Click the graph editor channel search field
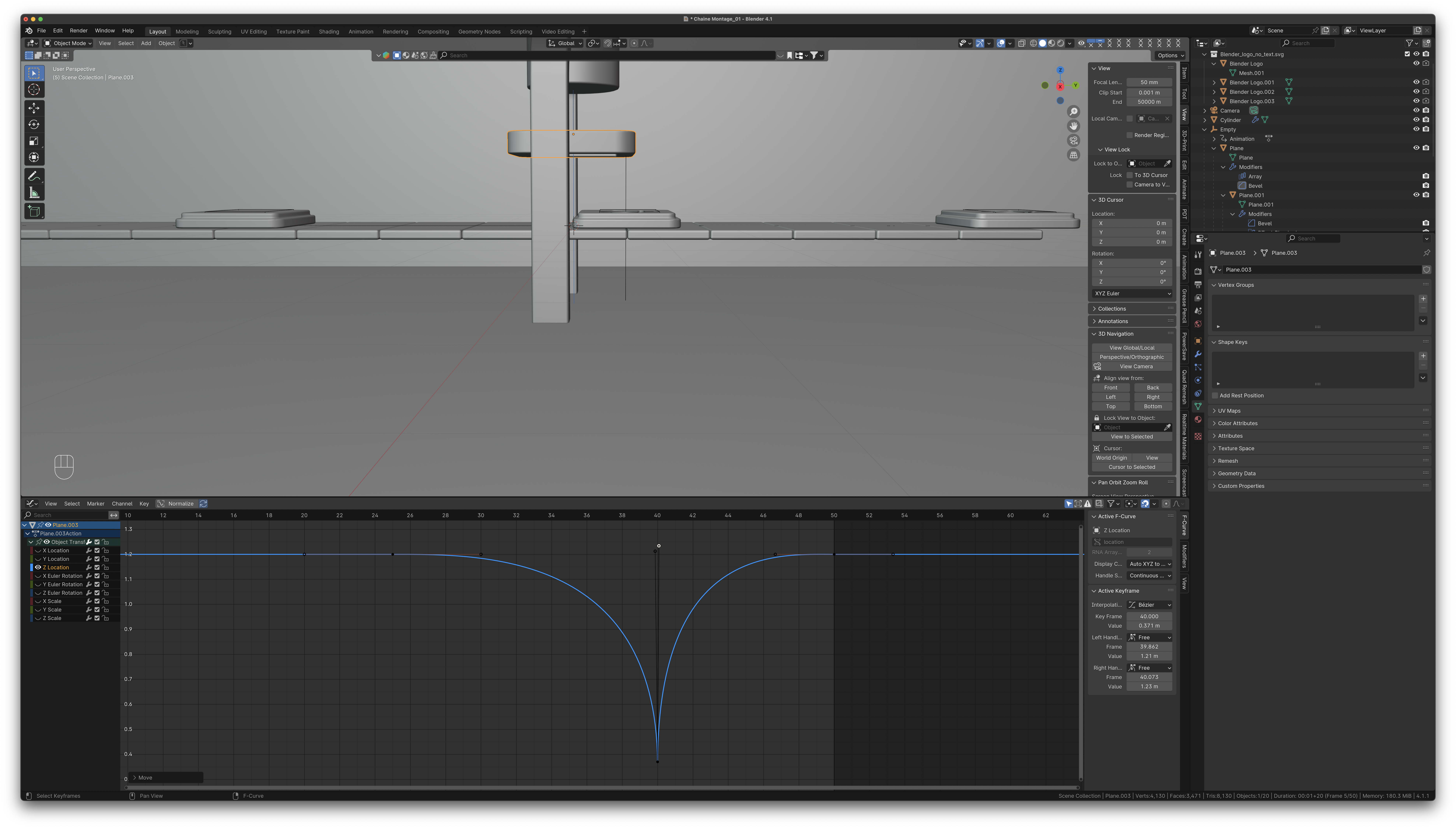 (x=65, y=515)
